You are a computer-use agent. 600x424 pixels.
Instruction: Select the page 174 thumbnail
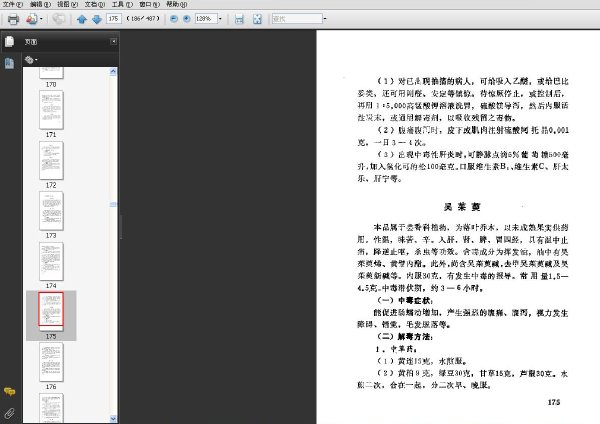[51, 261]
